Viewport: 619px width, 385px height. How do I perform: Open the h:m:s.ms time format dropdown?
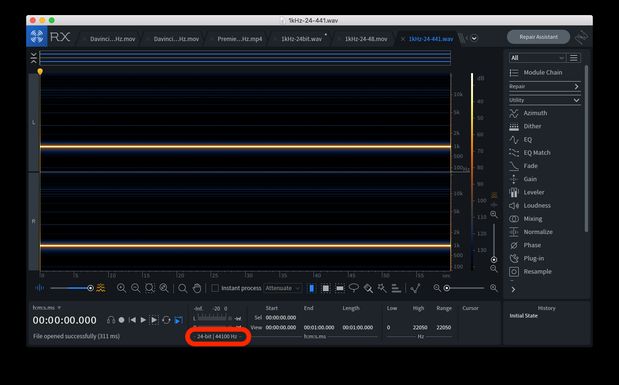(47, 308)
